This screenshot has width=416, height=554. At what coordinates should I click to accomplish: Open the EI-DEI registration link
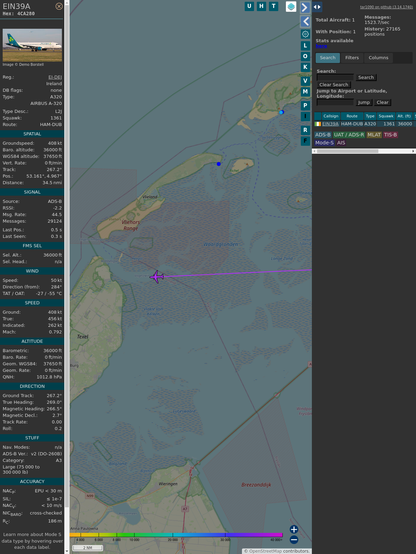click(55, 77)
